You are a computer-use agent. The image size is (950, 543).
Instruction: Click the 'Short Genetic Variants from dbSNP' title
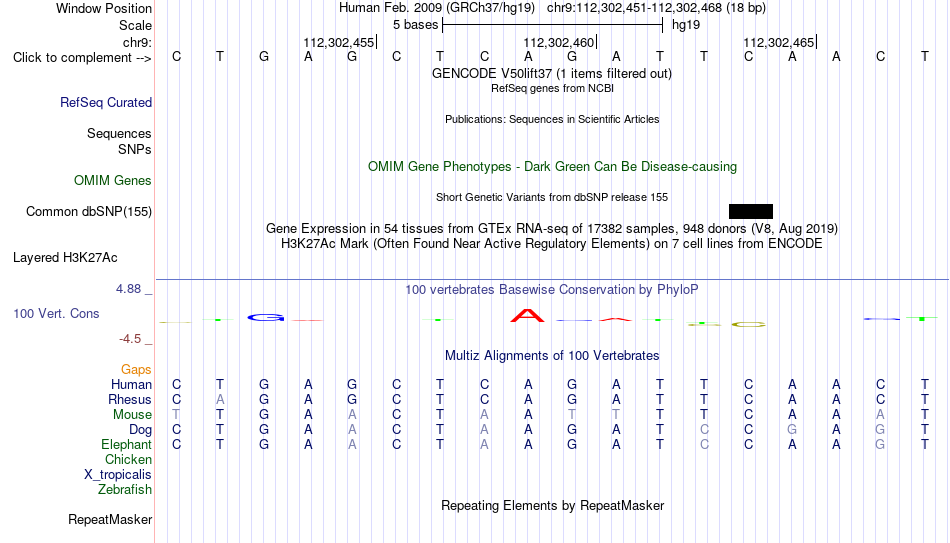tap(552, 198)
